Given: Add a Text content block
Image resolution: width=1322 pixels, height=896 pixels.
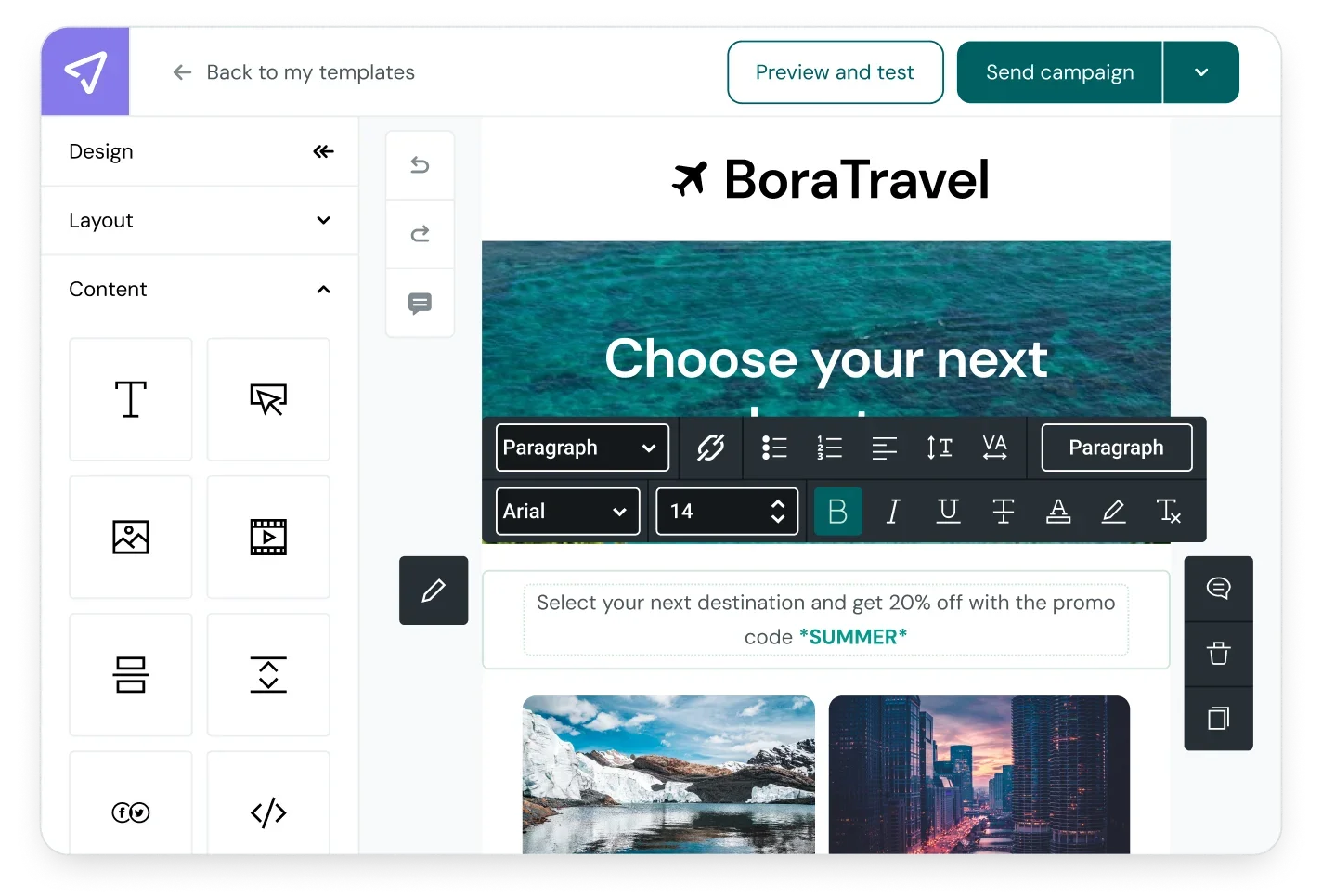Looking at the screenshot, I should coord(130,399).
